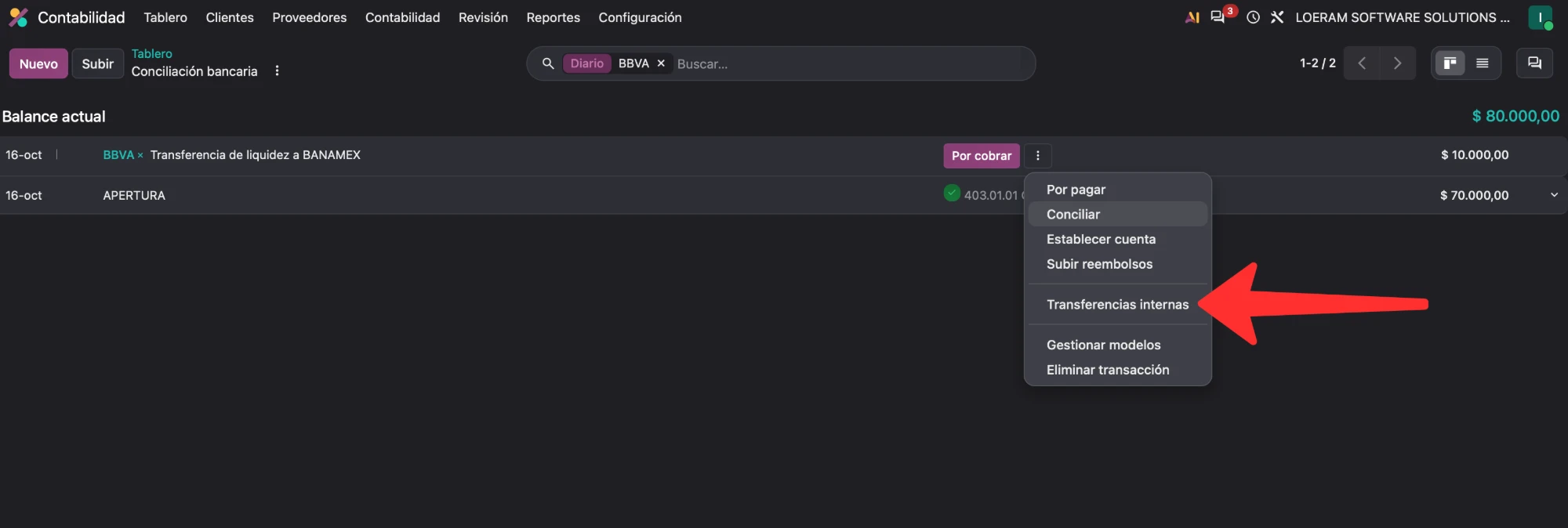
Task: Open the three-dot menu next to Por cobrar
Action: point(1037,155)
